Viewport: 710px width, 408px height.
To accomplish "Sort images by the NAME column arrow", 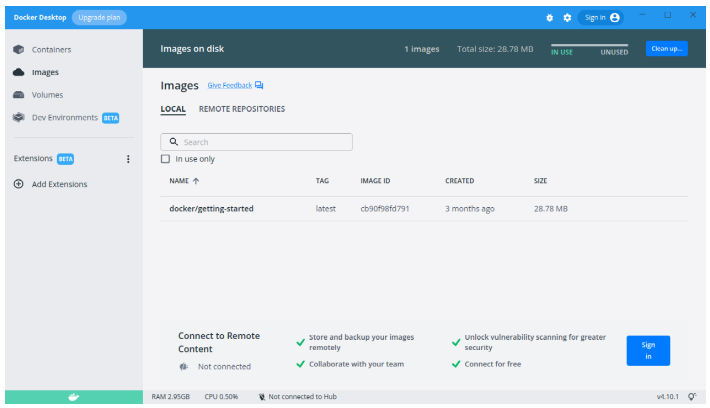I will pyautogui.click(x=196, y=181).
